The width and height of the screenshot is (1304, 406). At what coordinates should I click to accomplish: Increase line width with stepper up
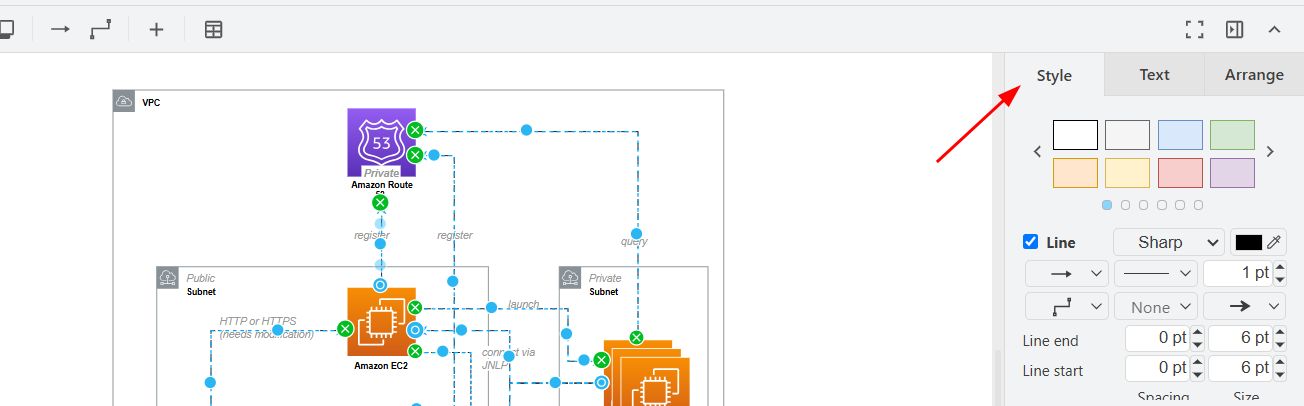pyautogui.click(x=1280, y=267)
